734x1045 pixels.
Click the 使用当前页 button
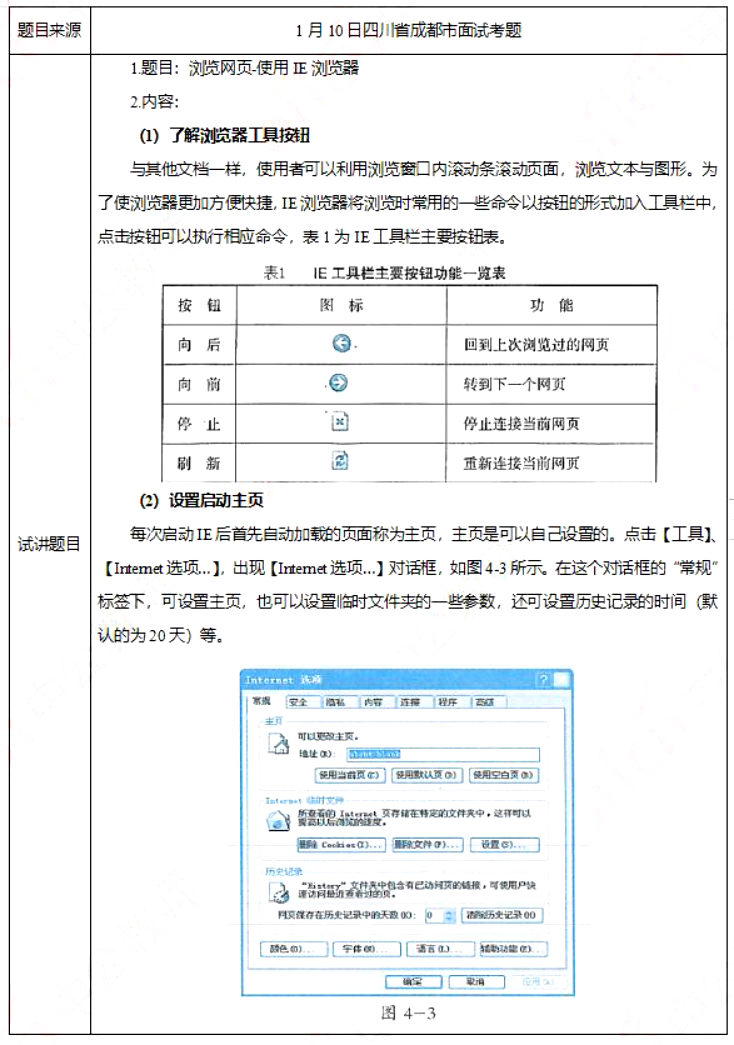pyautogui.click(x=349, y=775)
